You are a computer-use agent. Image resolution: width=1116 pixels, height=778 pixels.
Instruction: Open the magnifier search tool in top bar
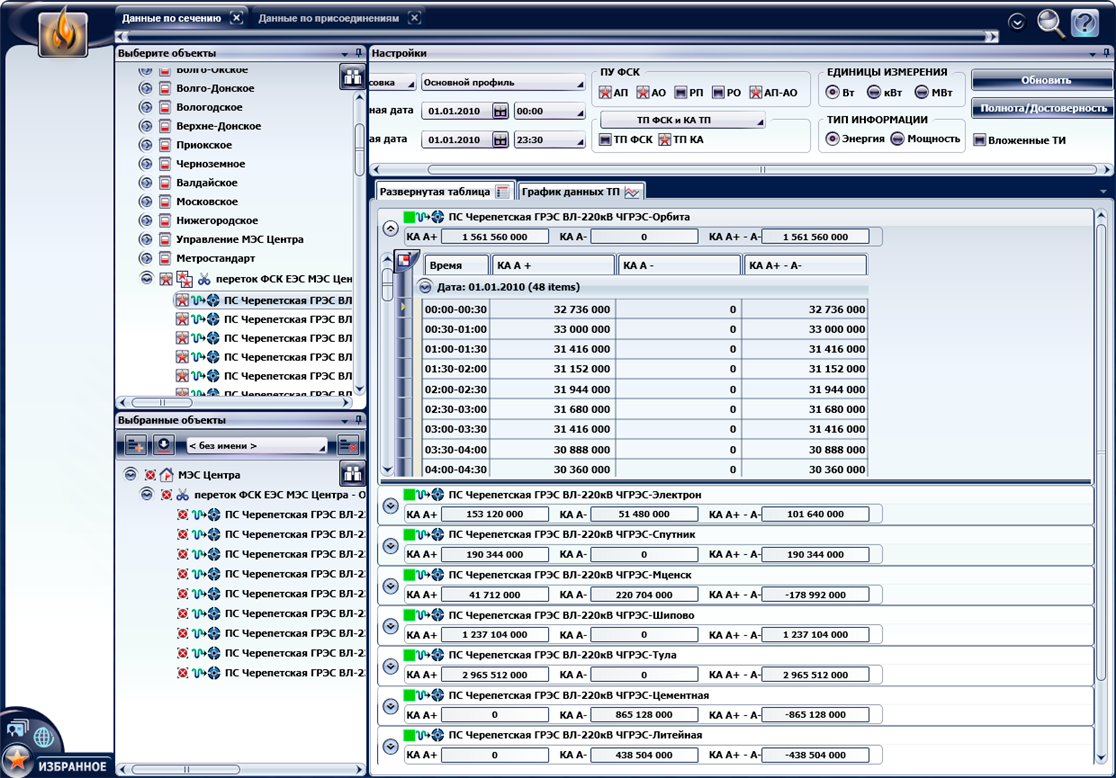tap(1050, 22)
